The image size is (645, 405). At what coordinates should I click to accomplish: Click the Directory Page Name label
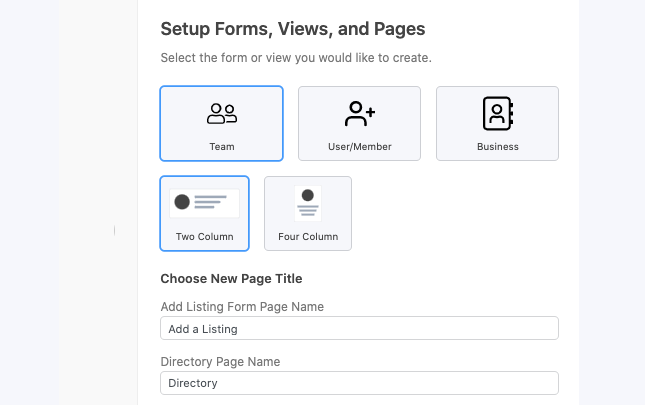point(220,362)
